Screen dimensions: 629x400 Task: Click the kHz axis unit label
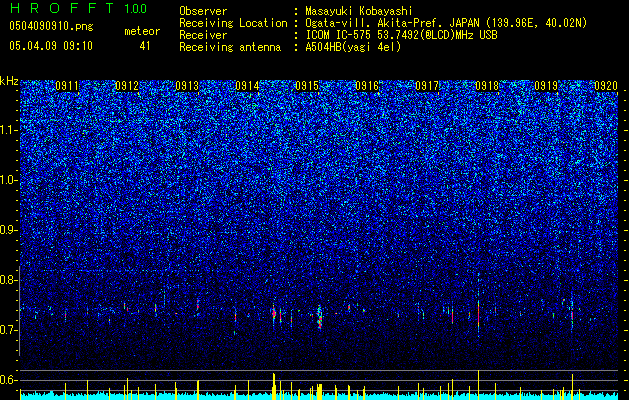point(9,81)
